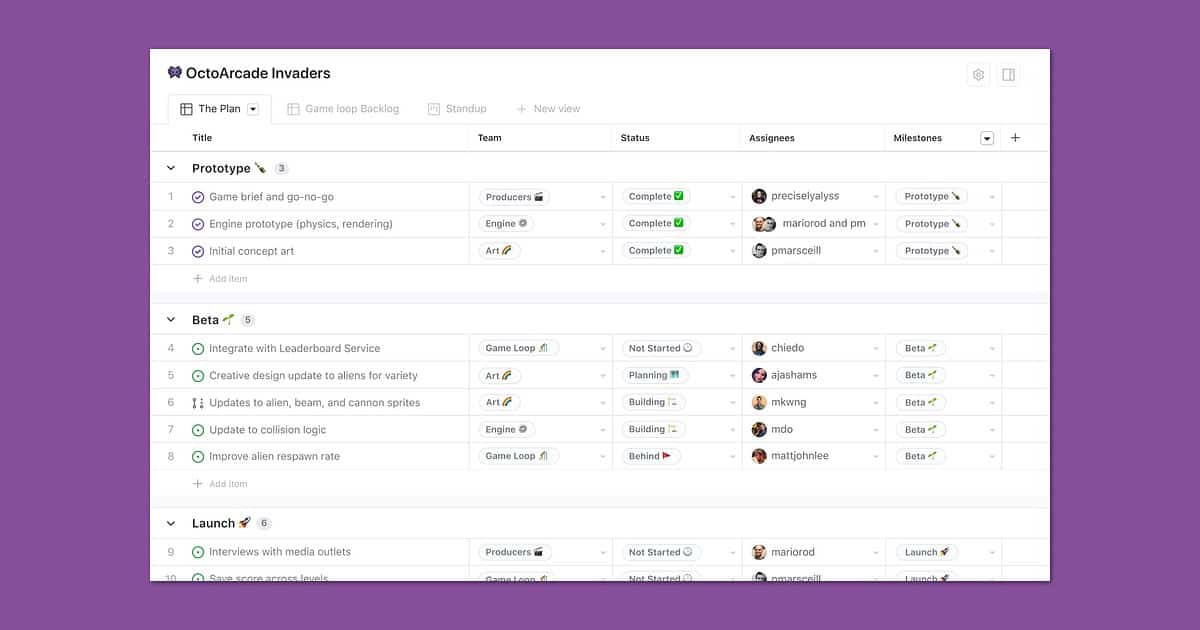Click Engine team tag in Engine prototype row
Image resolution: width=1200 pixels, height=630 pixels.
(x=507, y=224)
